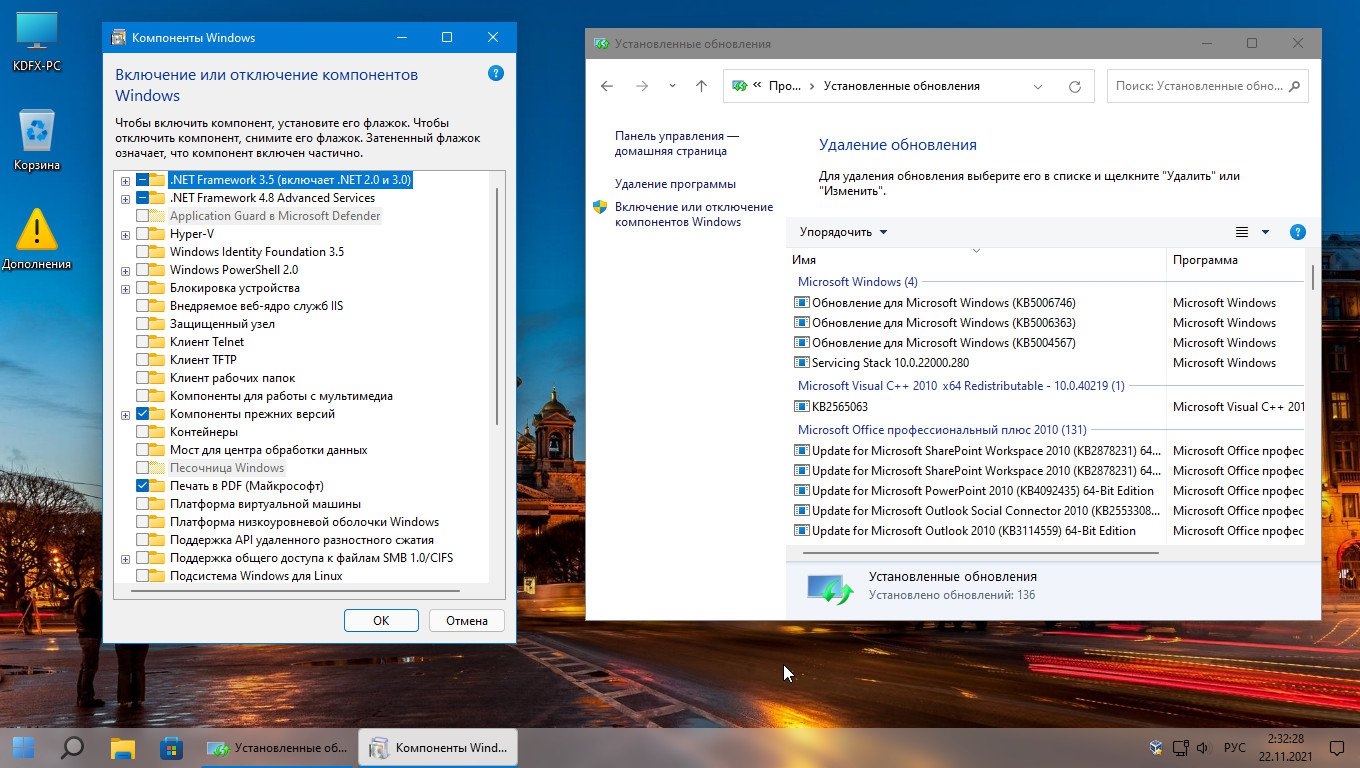
Task: Go up one folder level arrow
Action: coord(701,86)
